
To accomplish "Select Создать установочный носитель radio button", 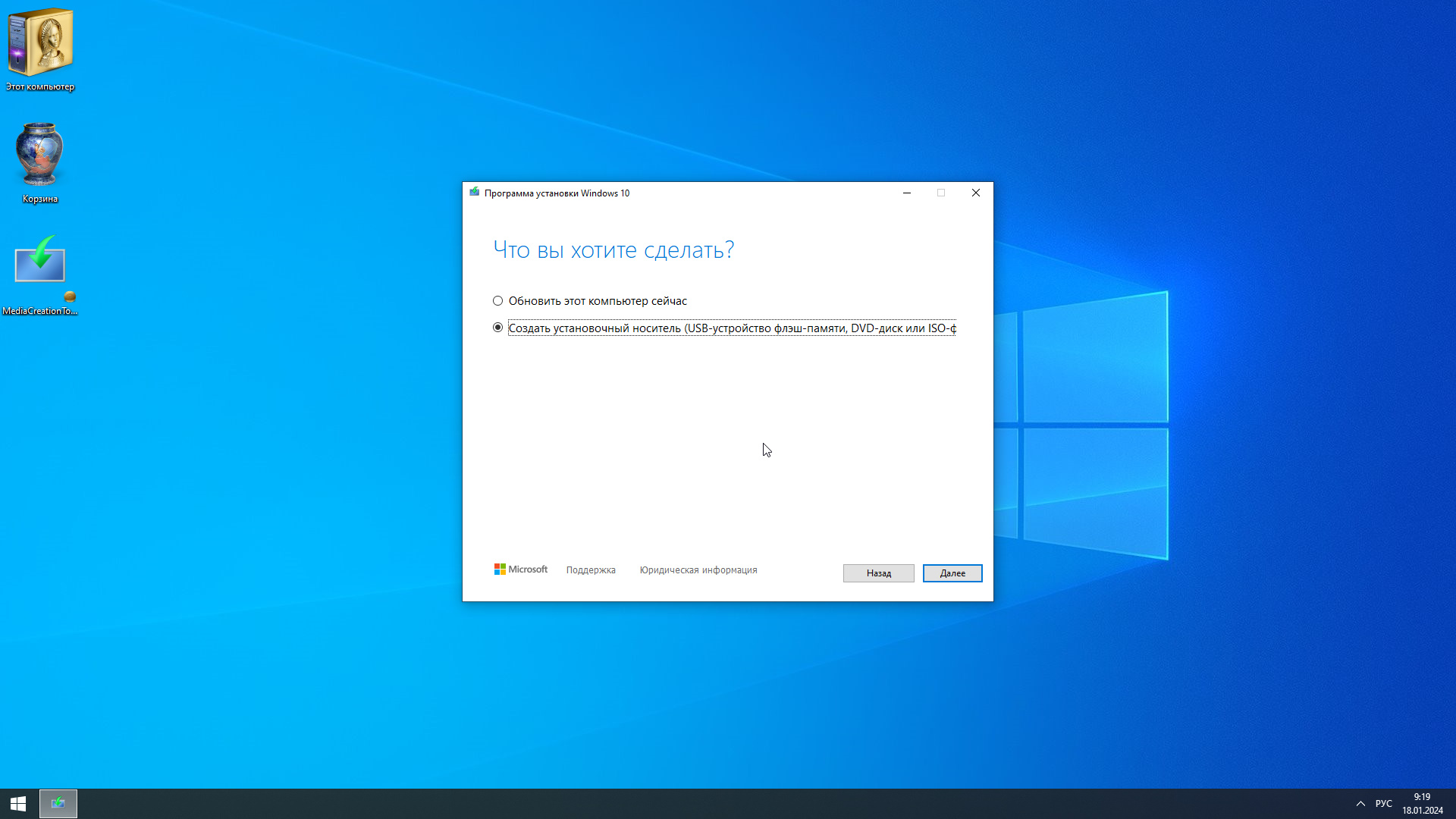I will (x=498, y=328).
